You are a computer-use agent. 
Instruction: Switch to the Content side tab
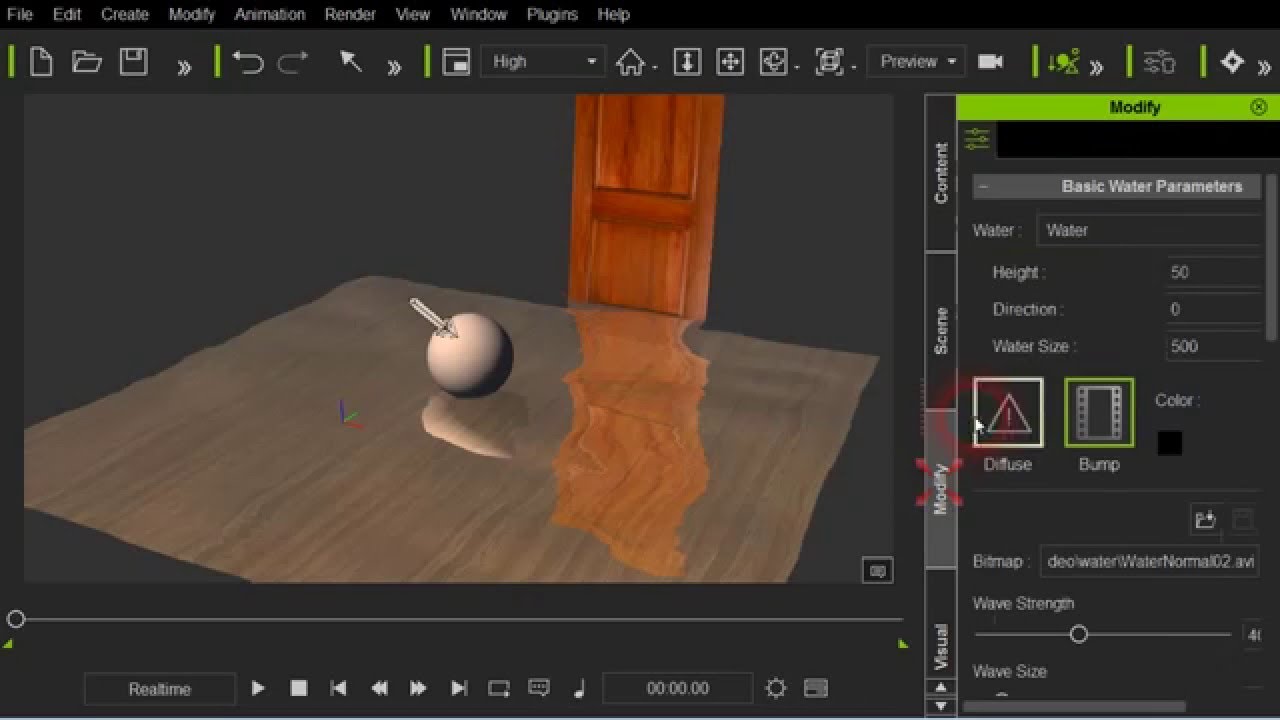tap(941, 173)
